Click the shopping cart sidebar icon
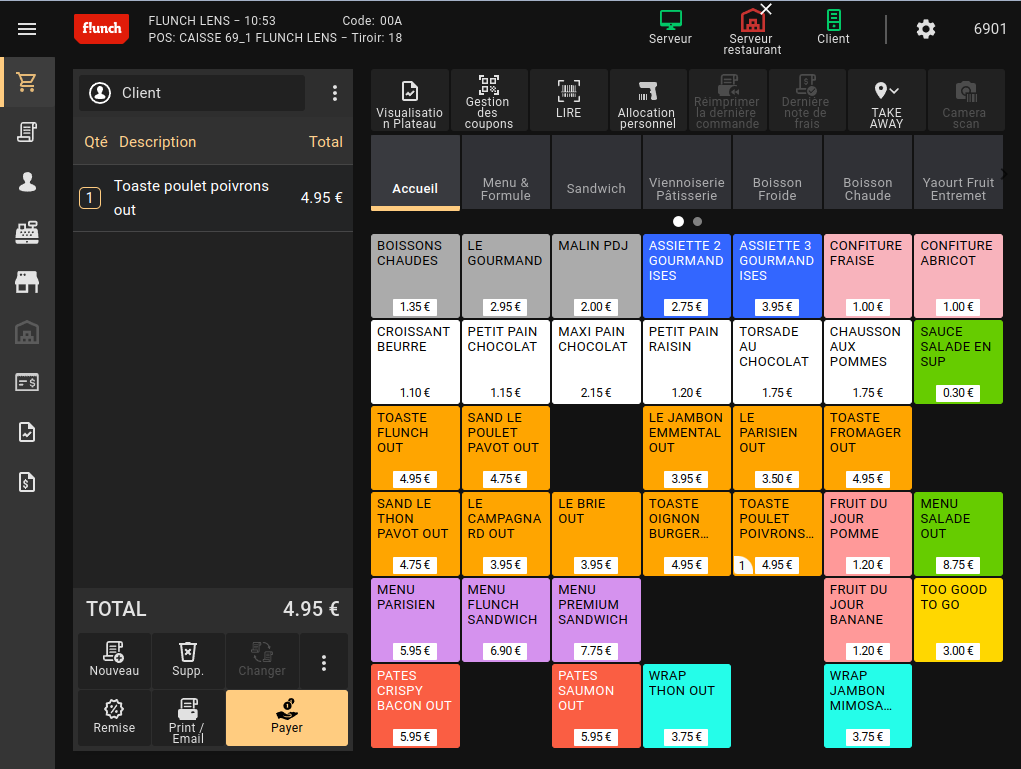The image size is (1021, 769). (27, 83)
